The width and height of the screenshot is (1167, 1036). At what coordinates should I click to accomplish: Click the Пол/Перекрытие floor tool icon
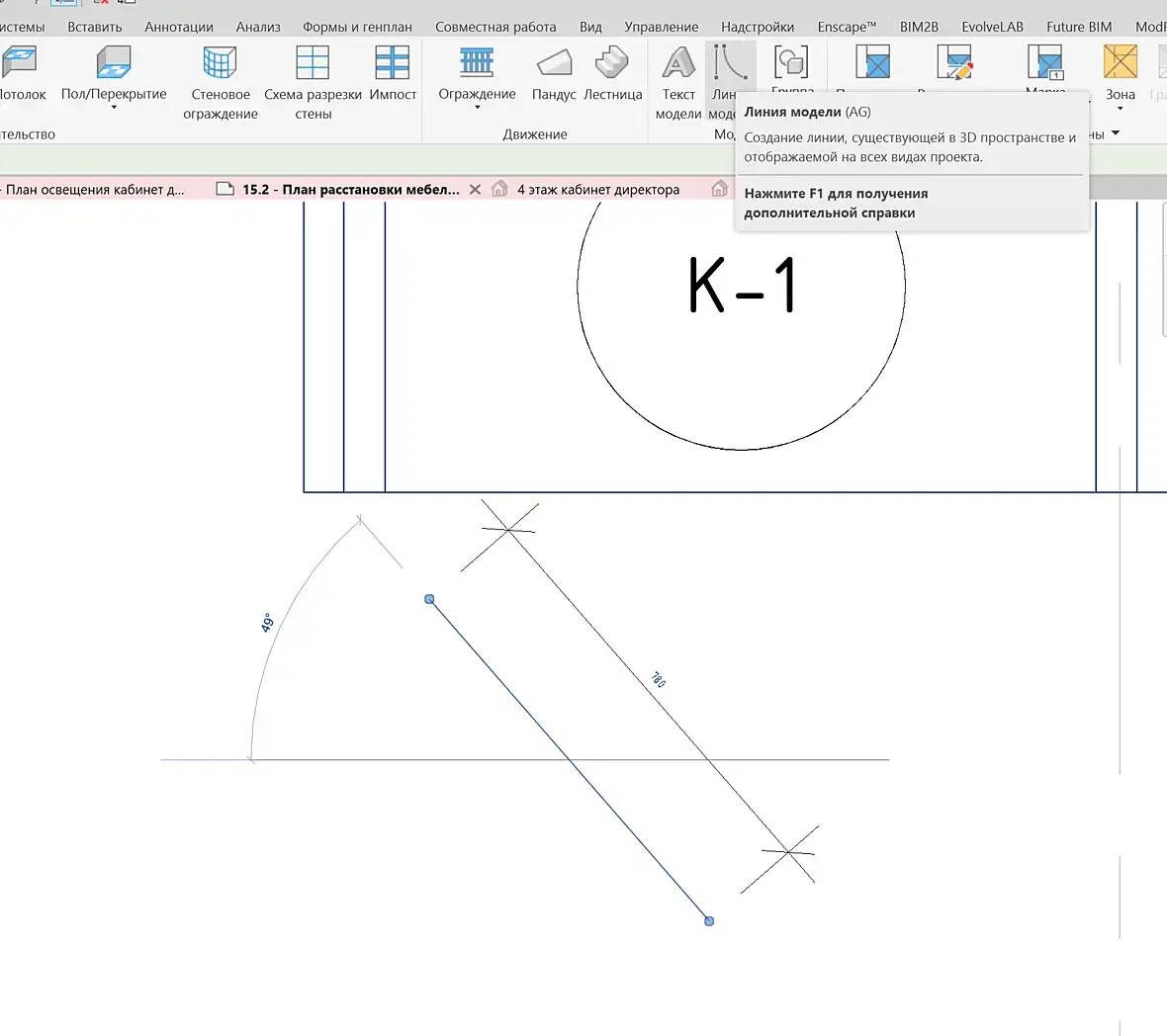(114, 62)
